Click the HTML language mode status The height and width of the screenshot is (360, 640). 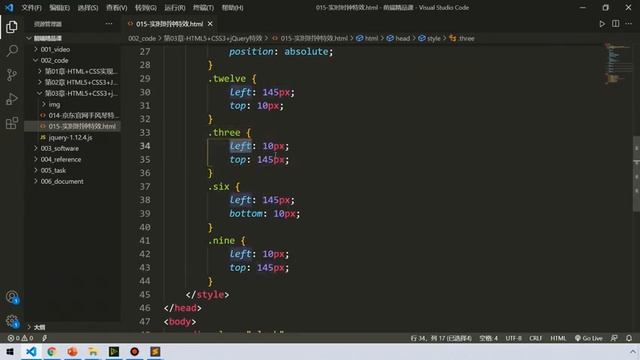pyautogui.click(x=558, y=338)
